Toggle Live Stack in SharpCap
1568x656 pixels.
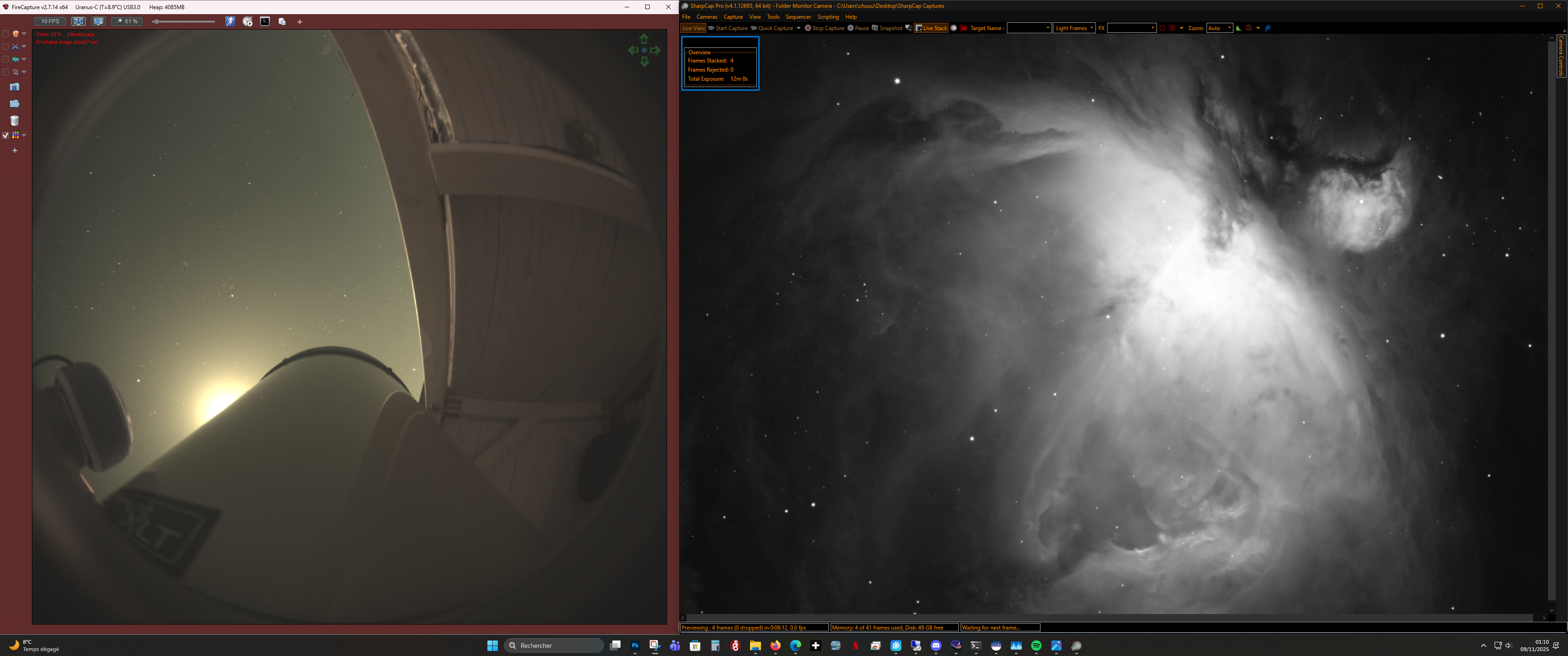[x=931, y=28]
